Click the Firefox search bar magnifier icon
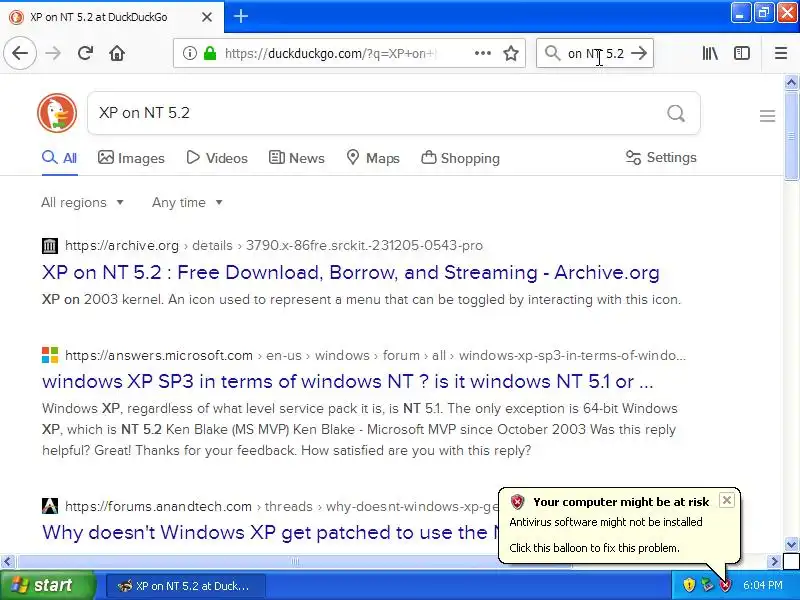Image resolution: width=800 pixels, height=600 pixels. coord(552,53)
